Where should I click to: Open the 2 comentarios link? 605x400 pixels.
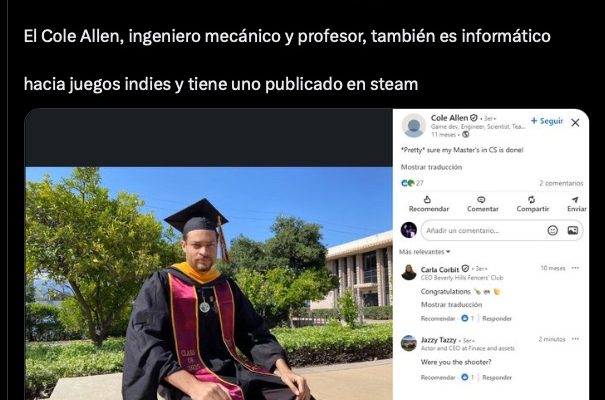pyautogui.click(x=561, y=183)
